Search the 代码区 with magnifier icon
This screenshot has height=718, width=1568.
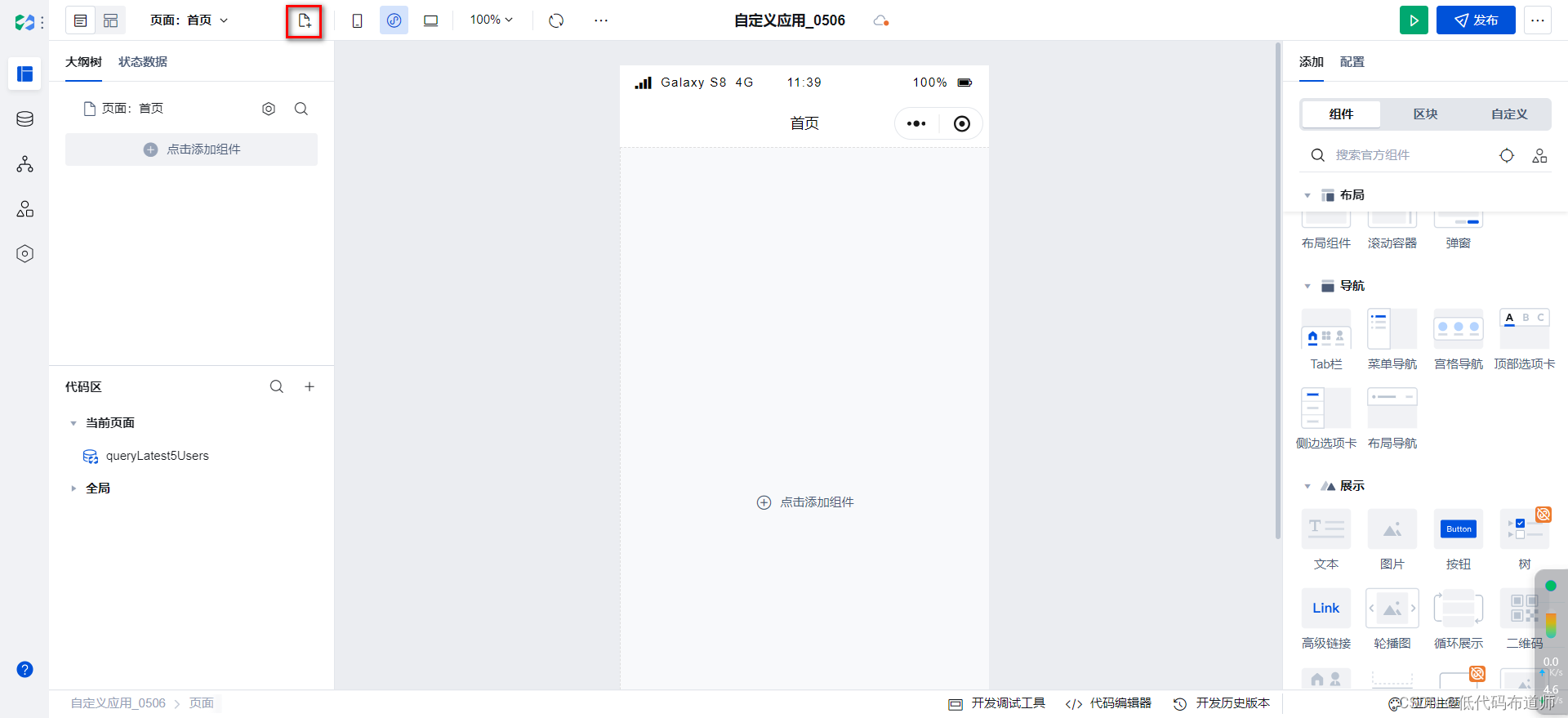(277, 386)
